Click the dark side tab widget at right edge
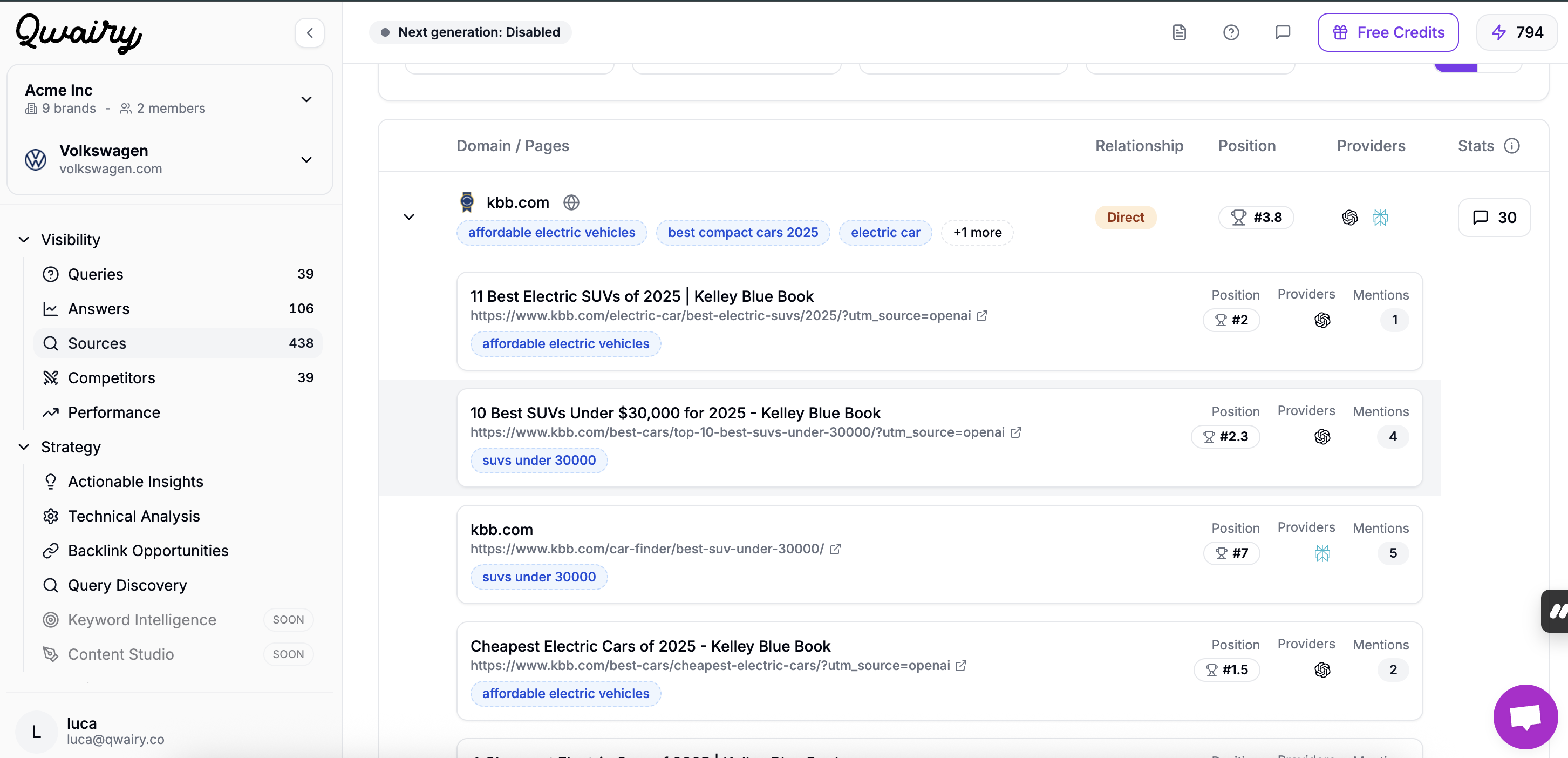Image resolution: width=1568 pixels, height=758 pixels. pyautogui.click(x=1555, y=611)
